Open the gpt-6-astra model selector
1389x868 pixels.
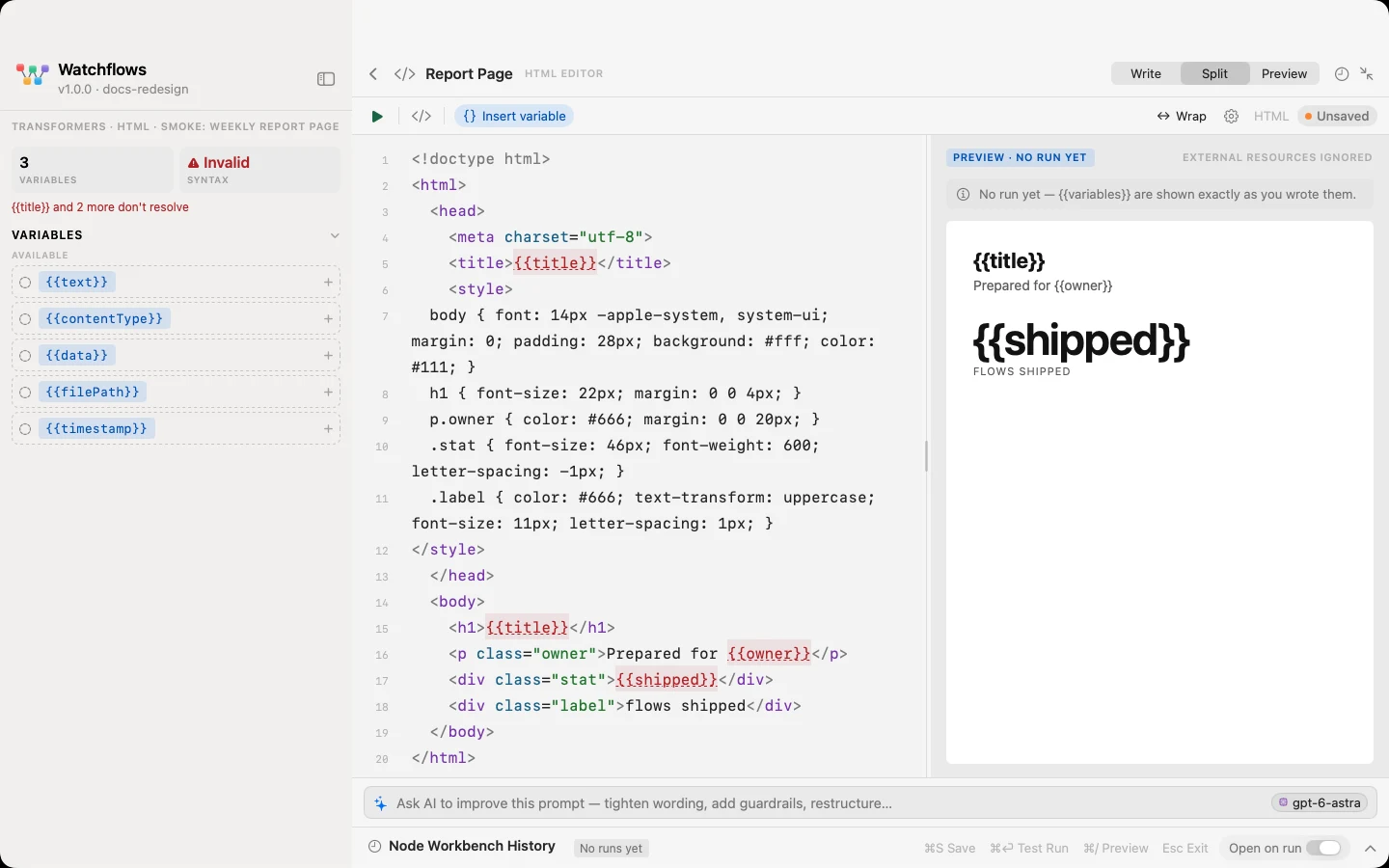tap(1321, 803)
